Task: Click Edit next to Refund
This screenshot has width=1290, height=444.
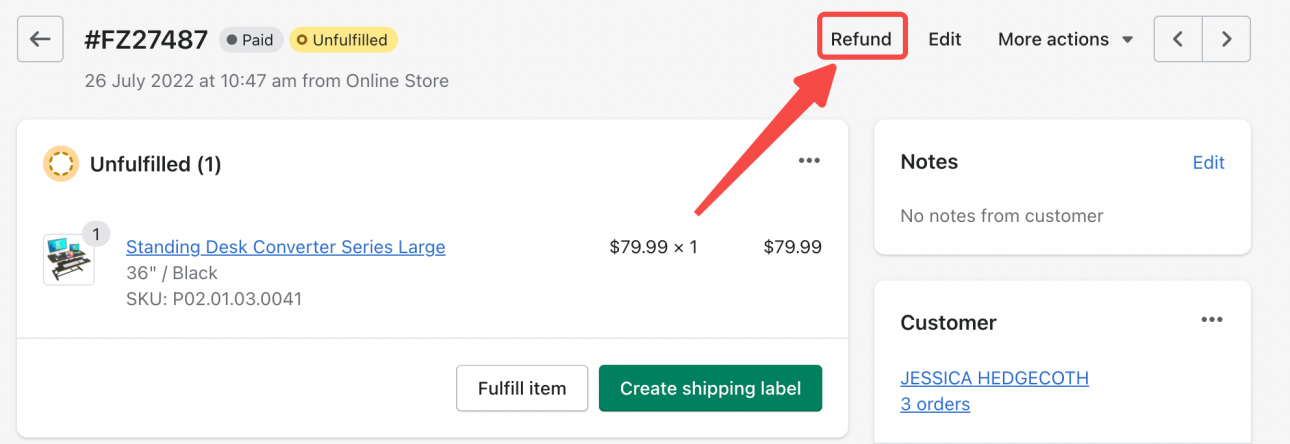Action: click(x=944, y=39)
